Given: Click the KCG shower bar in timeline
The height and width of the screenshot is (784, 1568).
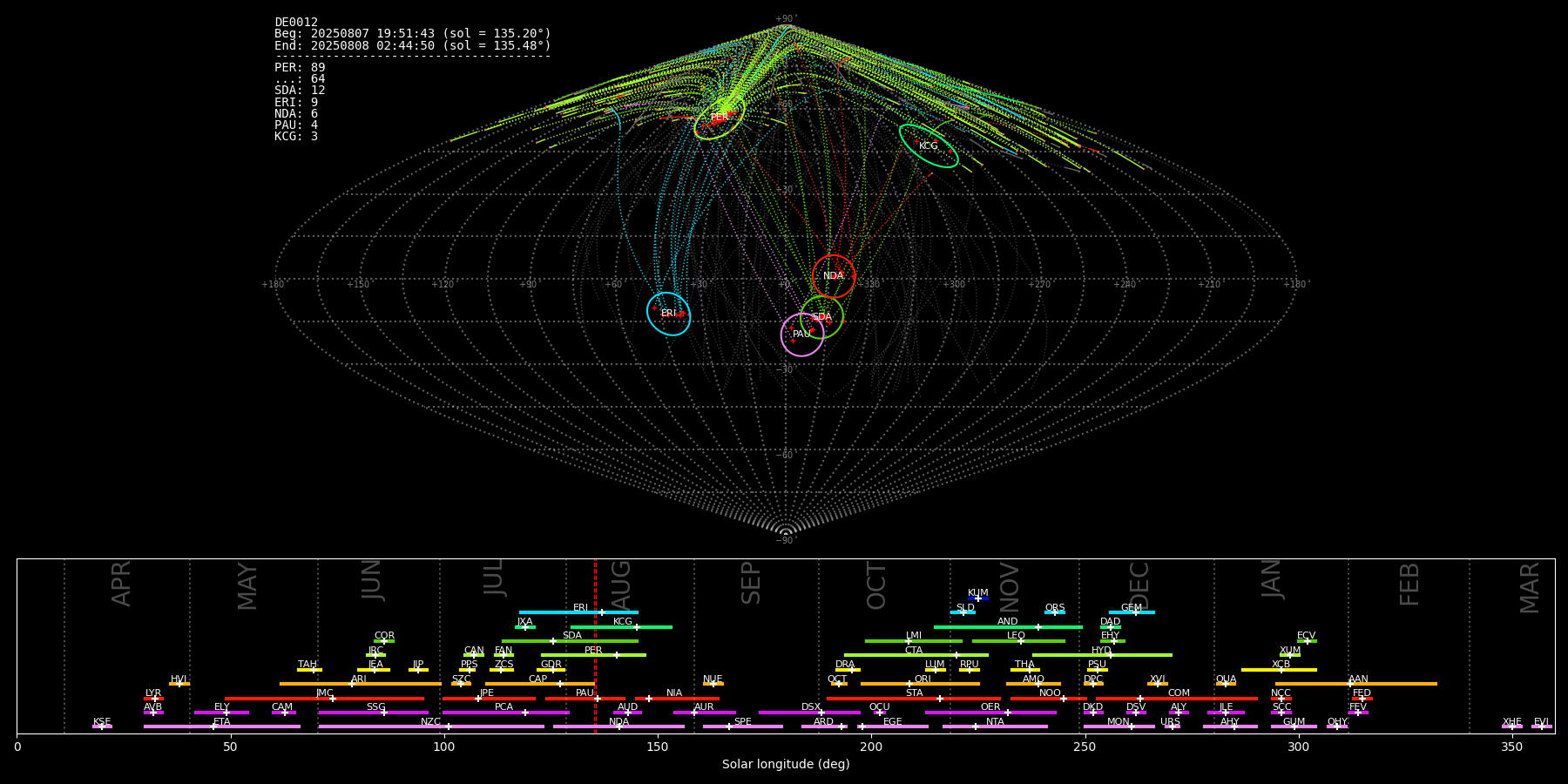Looking at the screenshot, I should tap(621, 627).
